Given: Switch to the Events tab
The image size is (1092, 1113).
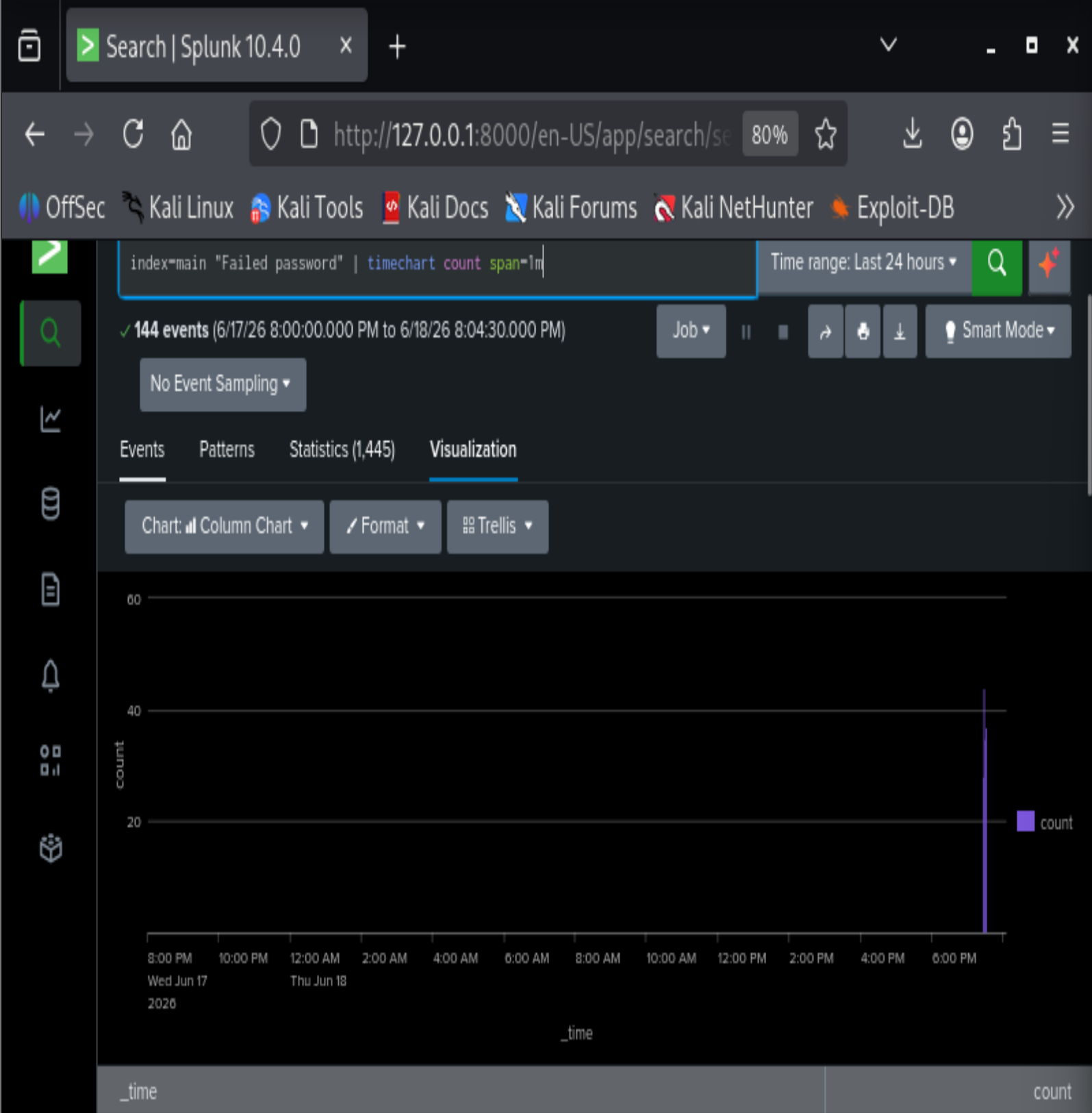Looking at the screenshot, I should tap(142, 450).
